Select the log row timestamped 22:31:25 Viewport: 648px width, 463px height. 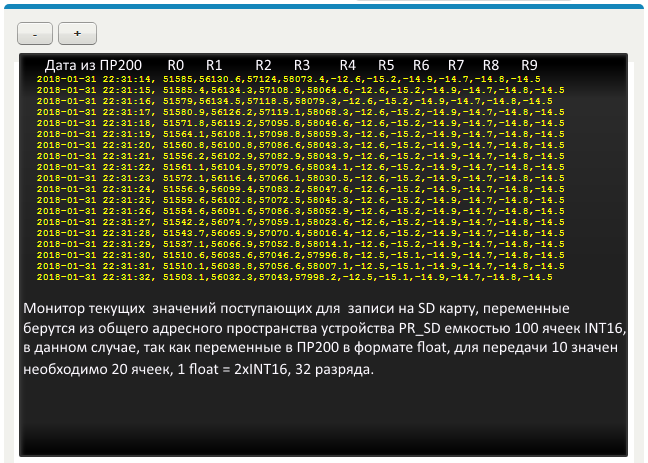pos(300,200)
